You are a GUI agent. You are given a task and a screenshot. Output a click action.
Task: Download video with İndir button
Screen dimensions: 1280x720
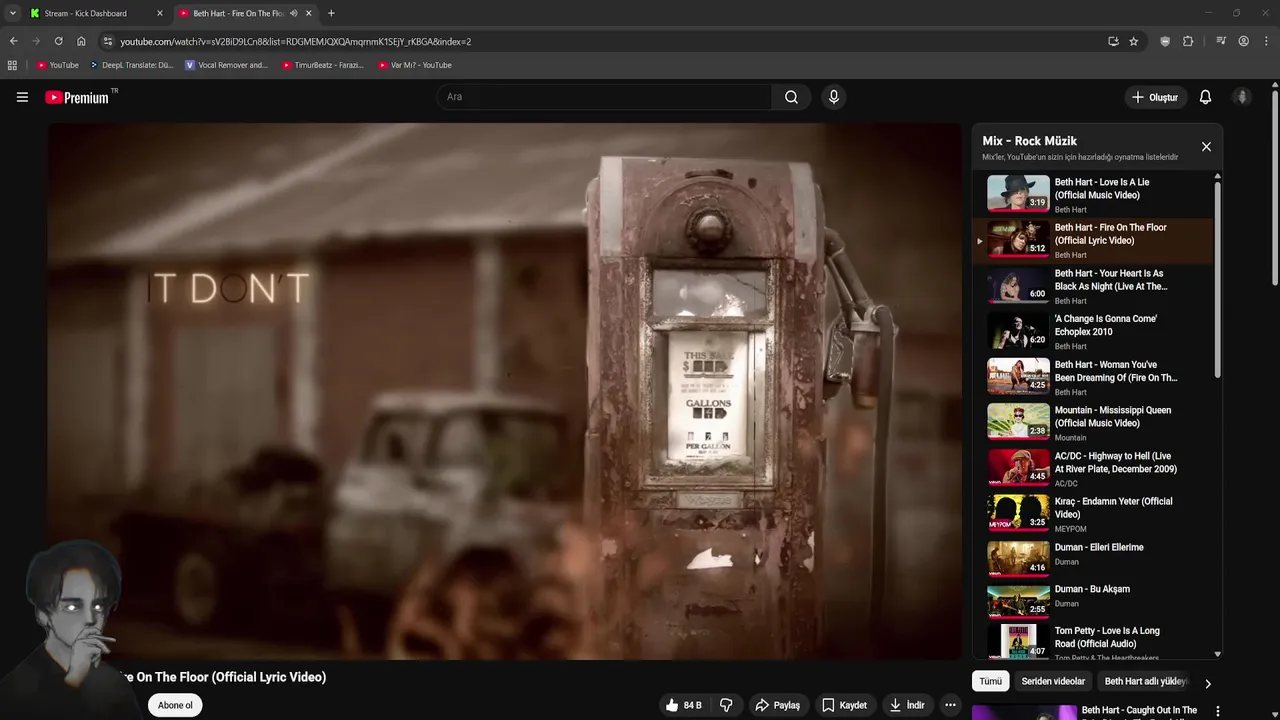pyautogui.click(x=907, y=705)
